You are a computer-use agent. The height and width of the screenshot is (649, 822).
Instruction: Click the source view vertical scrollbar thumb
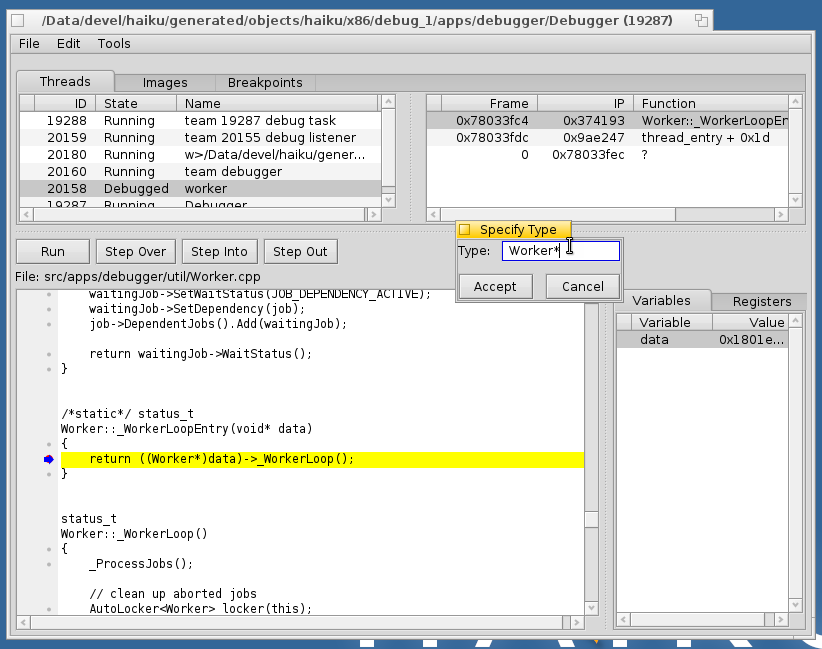(591, 519)
